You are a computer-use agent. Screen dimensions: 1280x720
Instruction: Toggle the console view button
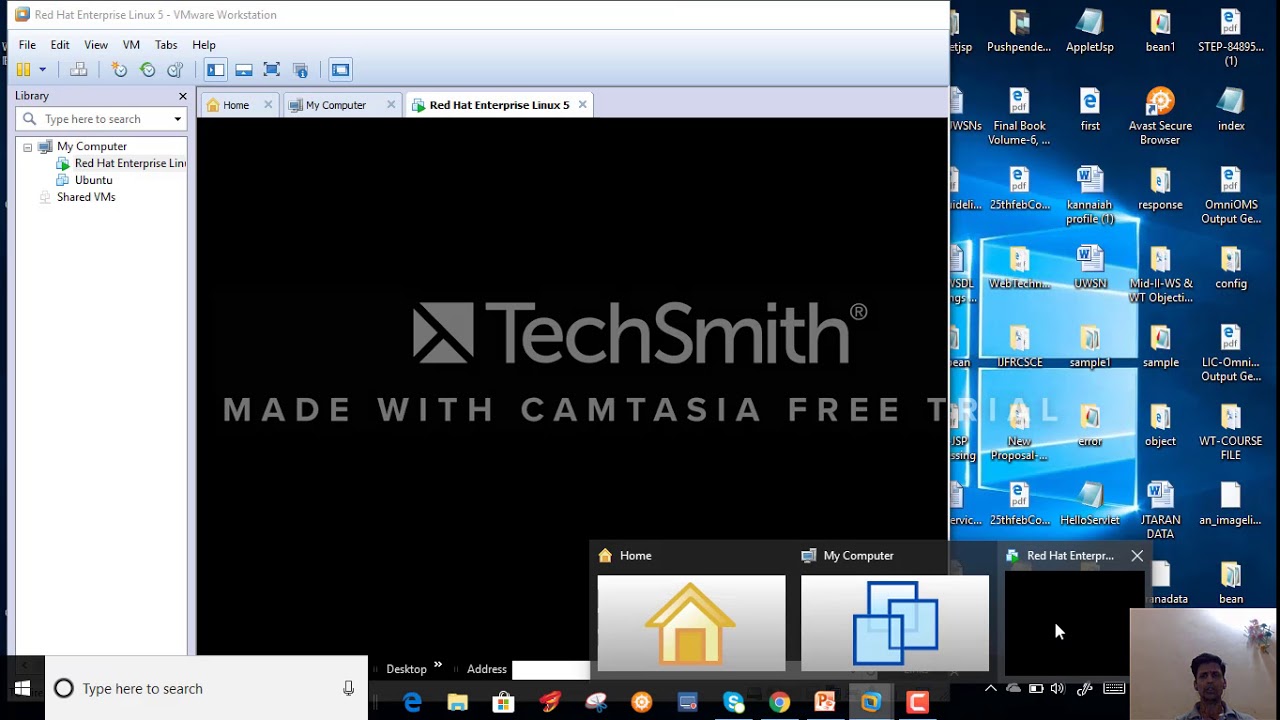tap(341, 70)
